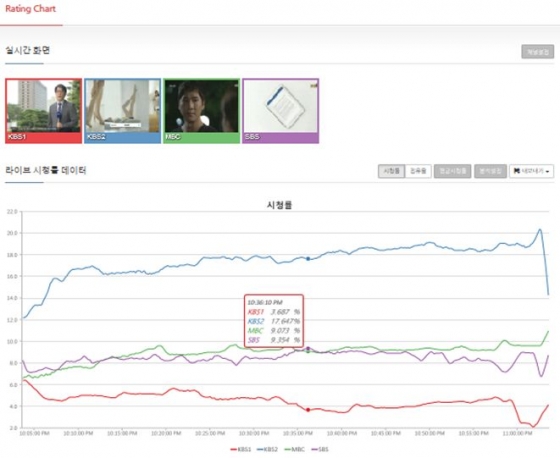
Task: Click the 실시간 화면 heading
Action: 28,51
